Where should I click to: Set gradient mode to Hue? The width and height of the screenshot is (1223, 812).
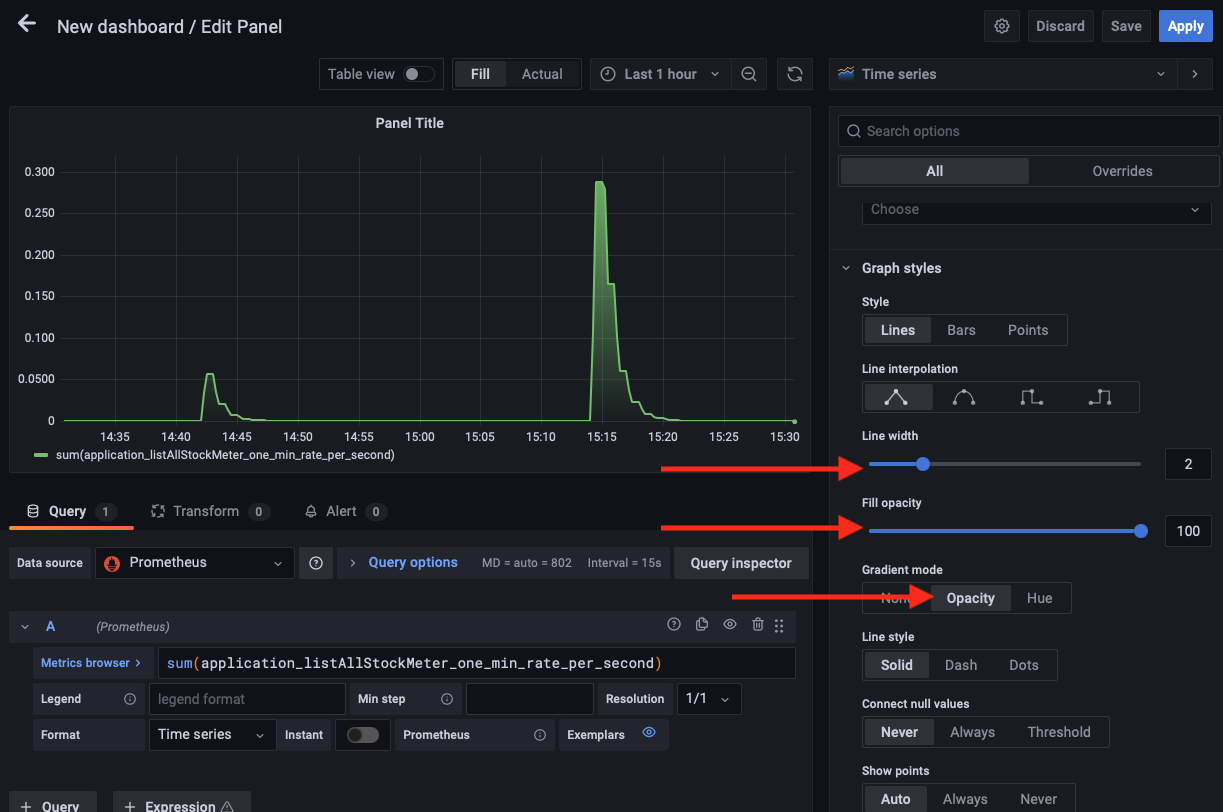[x=1040, y=598]
